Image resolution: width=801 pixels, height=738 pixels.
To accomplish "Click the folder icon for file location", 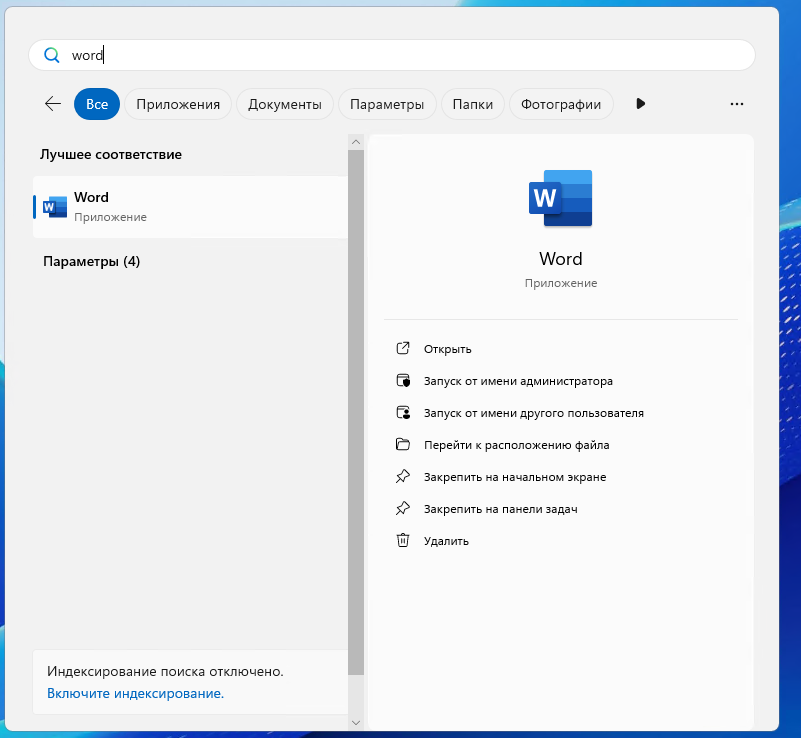I will 403,445.
